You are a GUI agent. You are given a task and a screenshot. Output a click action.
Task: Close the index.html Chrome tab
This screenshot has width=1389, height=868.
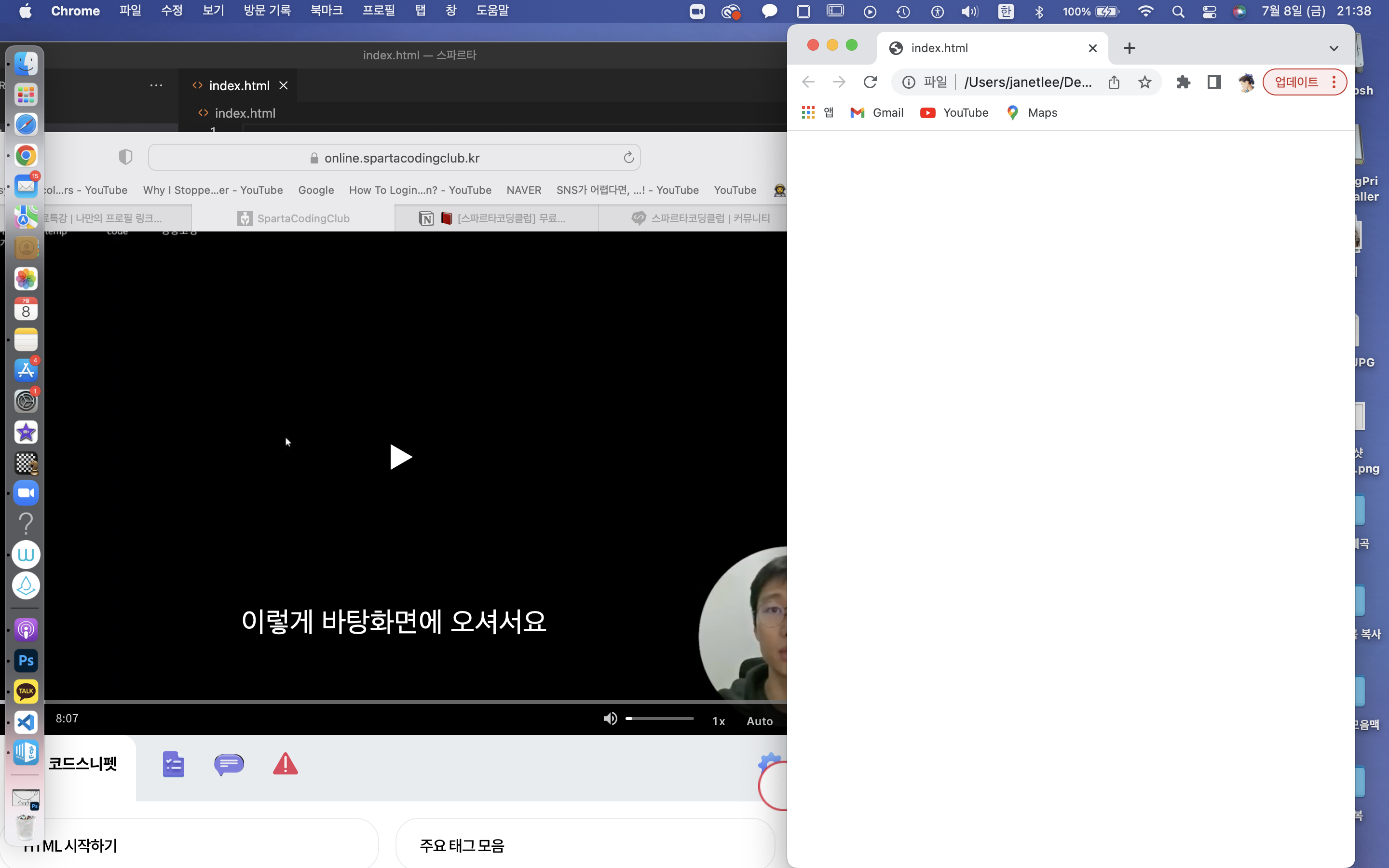click(x=1093, y=48)
